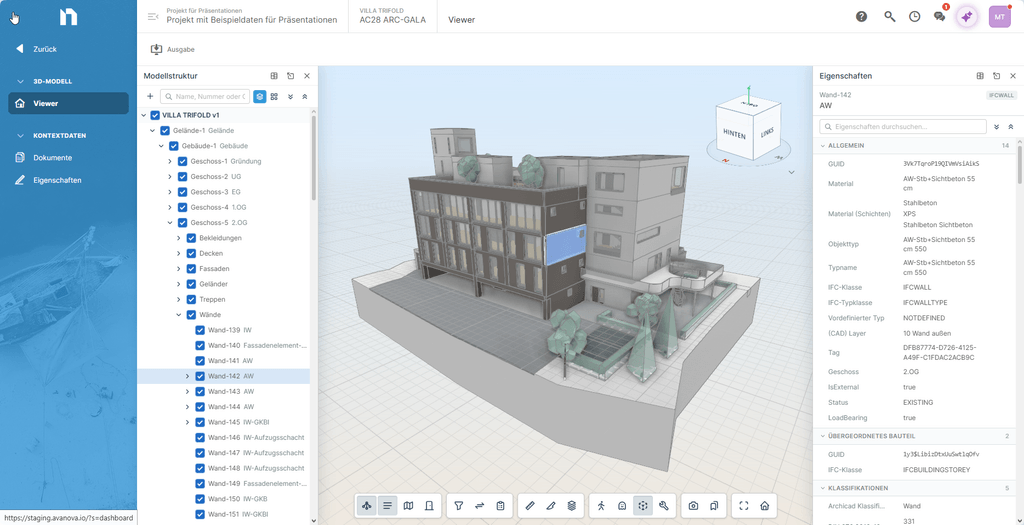Collapse the ALLGEMEIN properties section
The height and width of the screenshot is (525, 1024).
(x=822, y=145)
